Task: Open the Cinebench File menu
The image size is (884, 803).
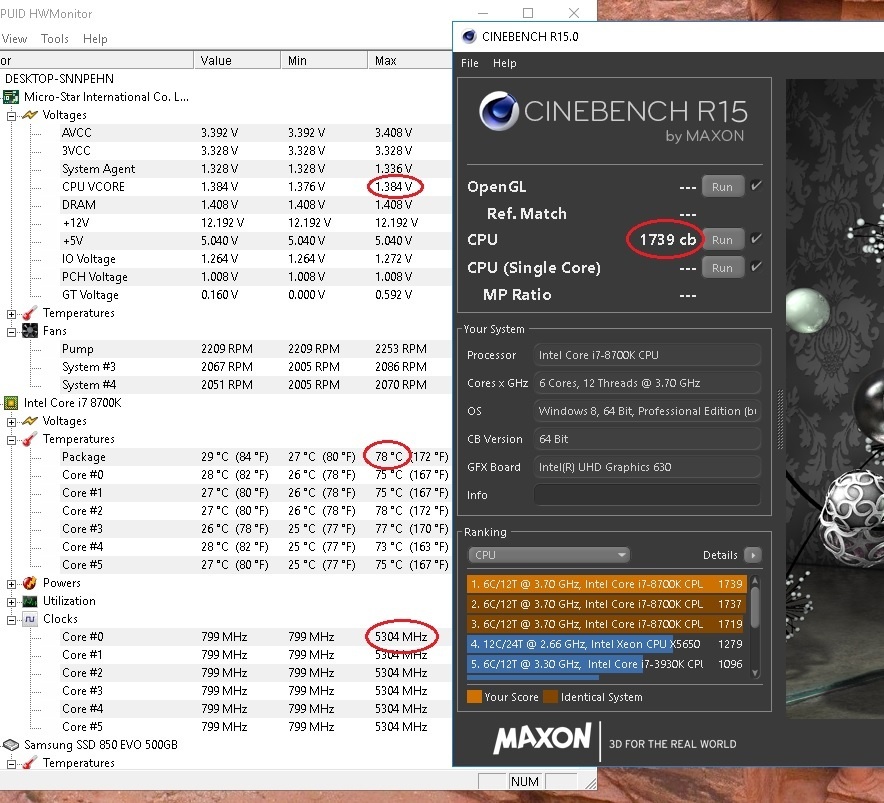Action: (x=470, y=63)
